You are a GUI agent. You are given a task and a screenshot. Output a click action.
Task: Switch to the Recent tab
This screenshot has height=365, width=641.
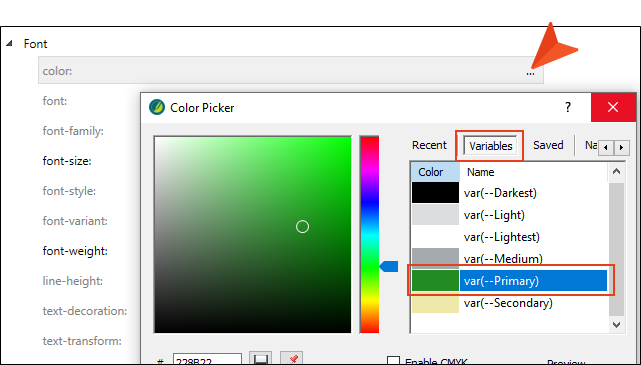pyautogui.click(x=429, y=145)
